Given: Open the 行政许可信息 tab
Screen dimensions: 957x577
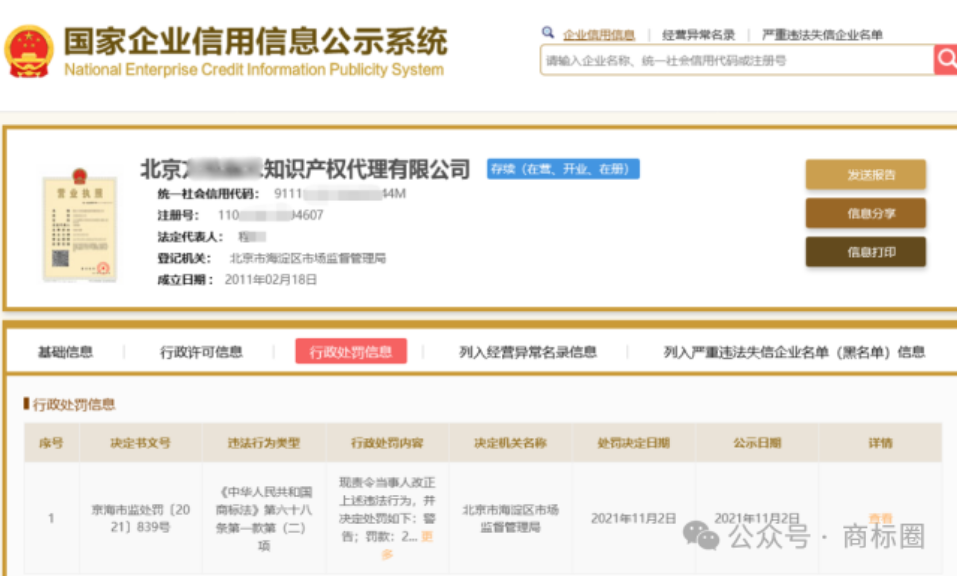Looking at the screenshot, I should pos(201,352).
